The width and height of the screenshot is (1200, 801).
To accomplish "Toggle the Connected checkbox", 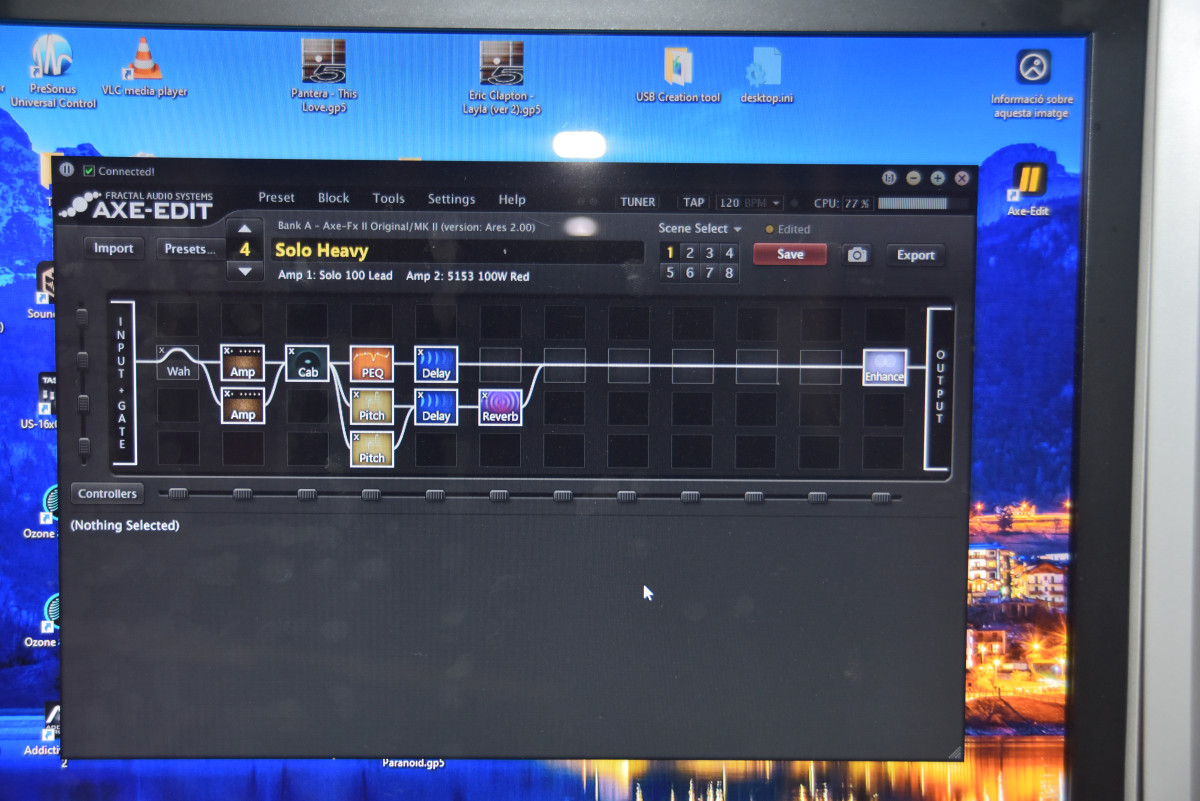I will coord(89,172).
